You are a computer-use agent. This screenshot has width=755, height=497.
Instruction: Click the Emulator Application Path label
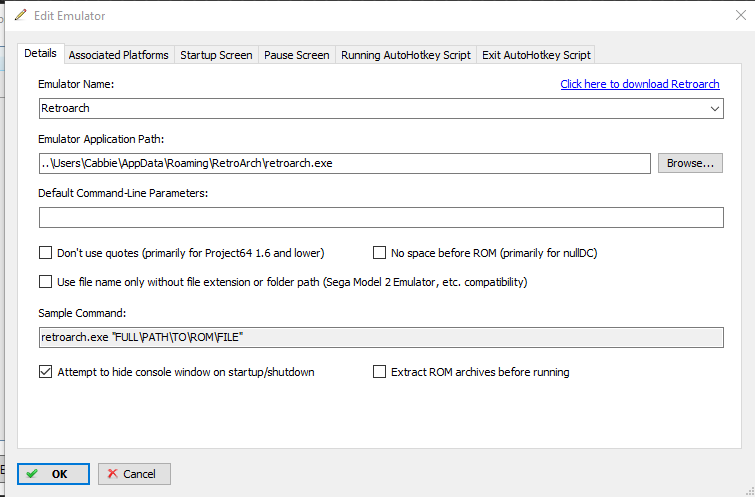[x=101, y=139]
